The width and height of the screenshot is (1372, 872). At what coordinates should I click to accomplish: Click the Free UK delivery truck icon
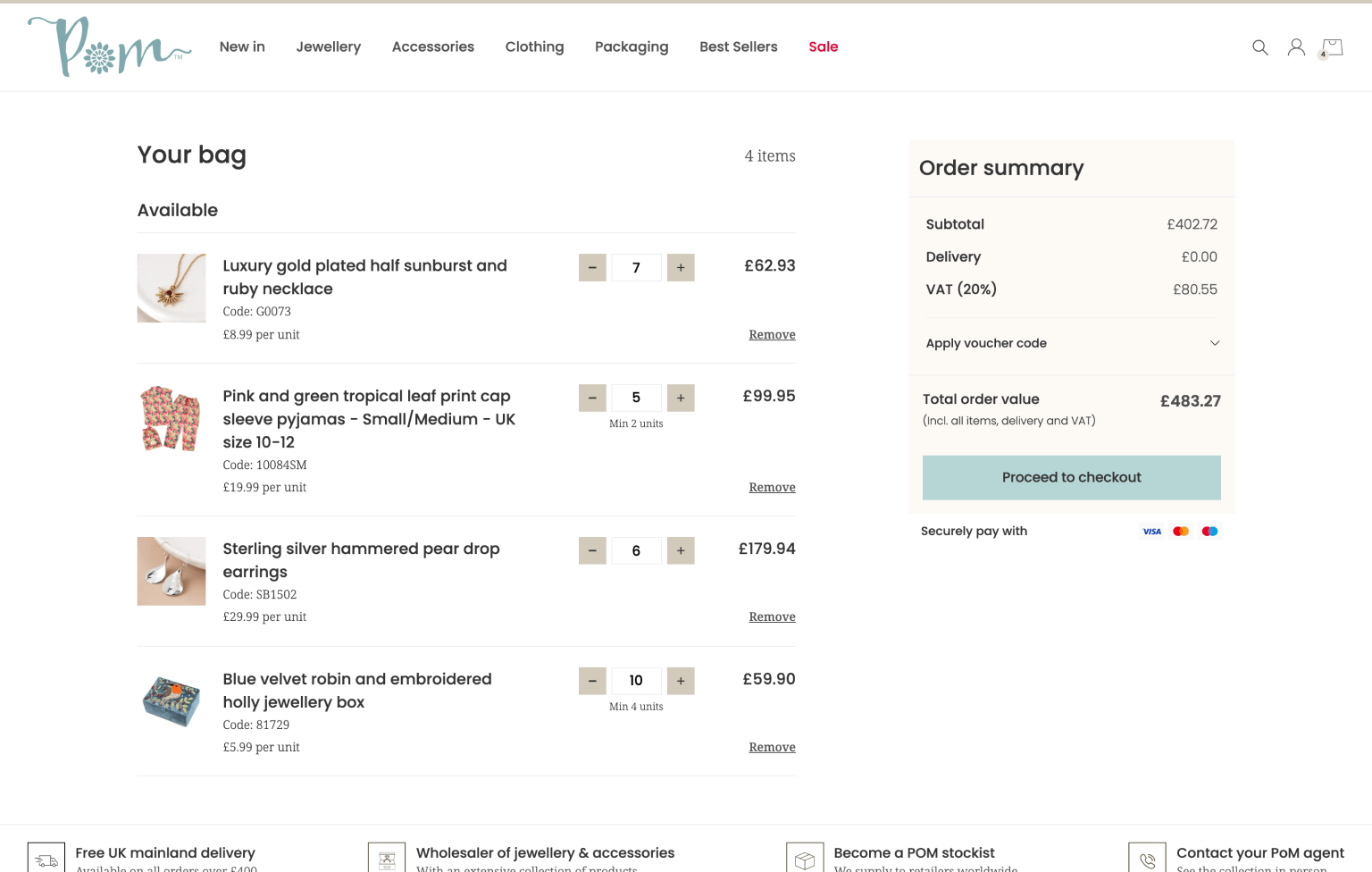tap(46, 859)
